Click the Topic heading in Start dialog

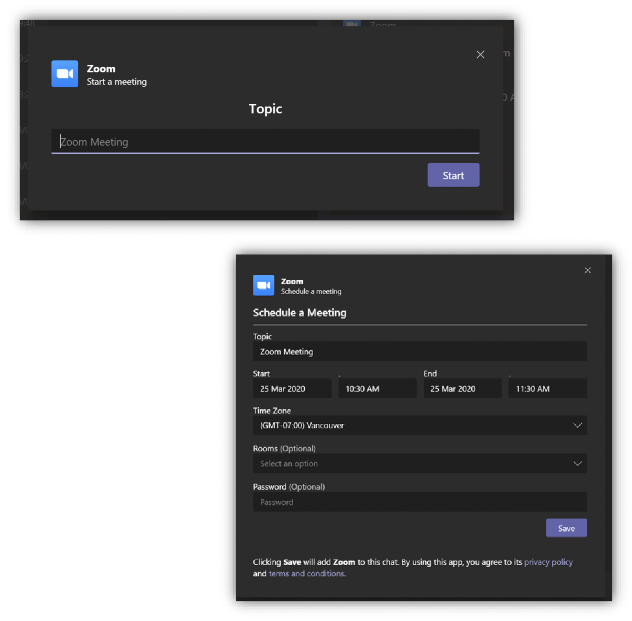coord(265,108)
